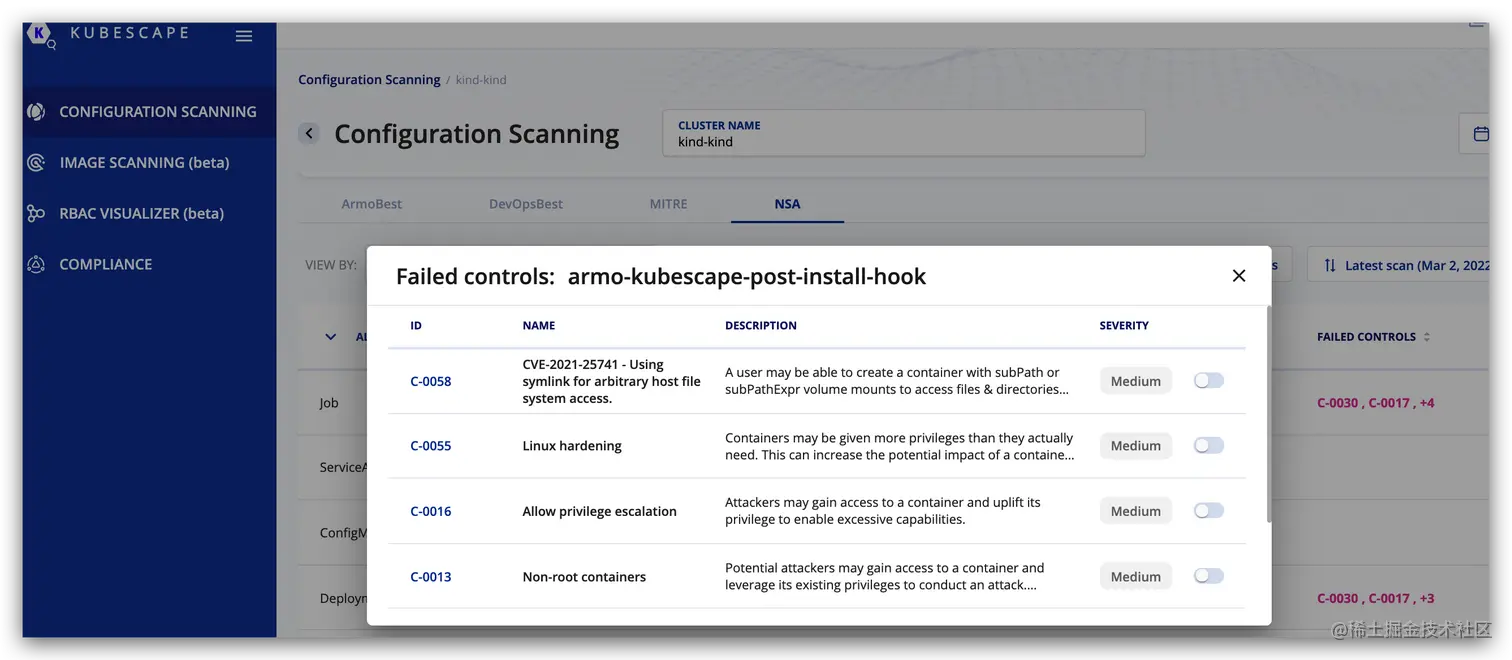Click the description of control C-0055
The width and height of the screenshot is (1512, 660).
(x=899, y=446)
